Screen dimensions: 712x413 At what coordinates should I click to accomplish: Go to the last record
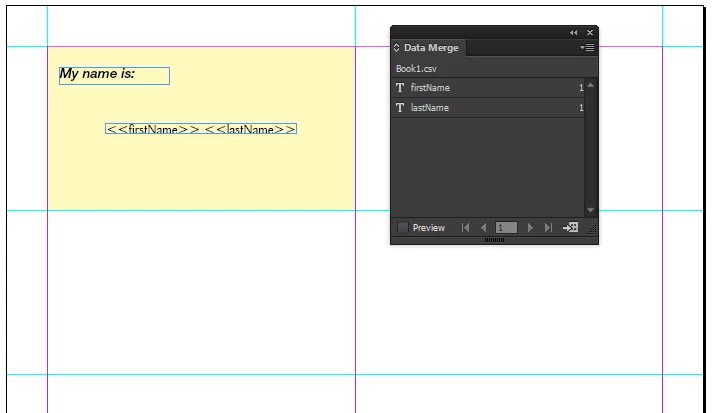coord(549,227)
